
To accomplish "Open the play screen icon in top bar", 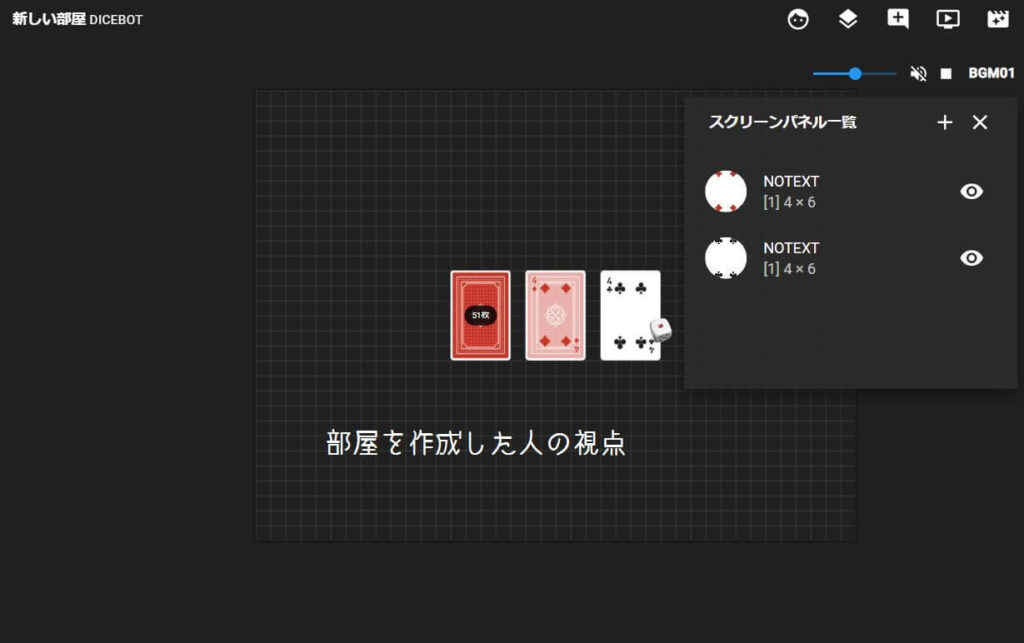I will [x=947, y=19].
